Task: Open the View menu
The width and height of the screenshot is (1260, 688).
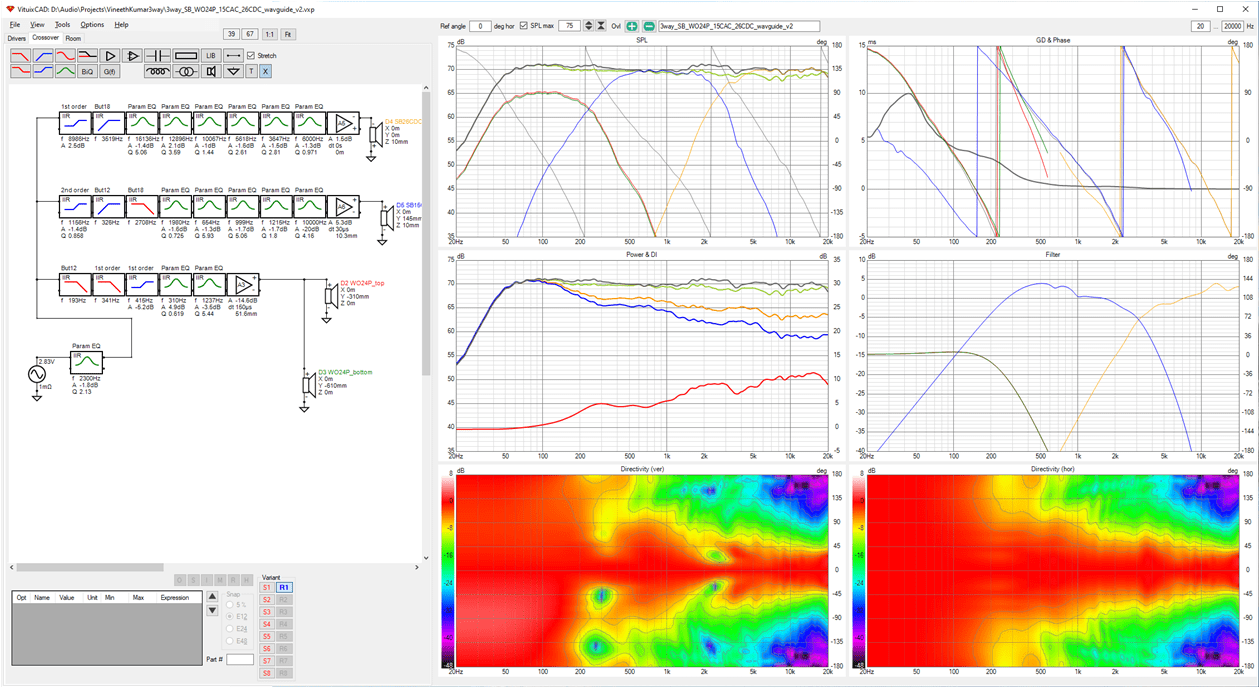Action: click(37, 24)
